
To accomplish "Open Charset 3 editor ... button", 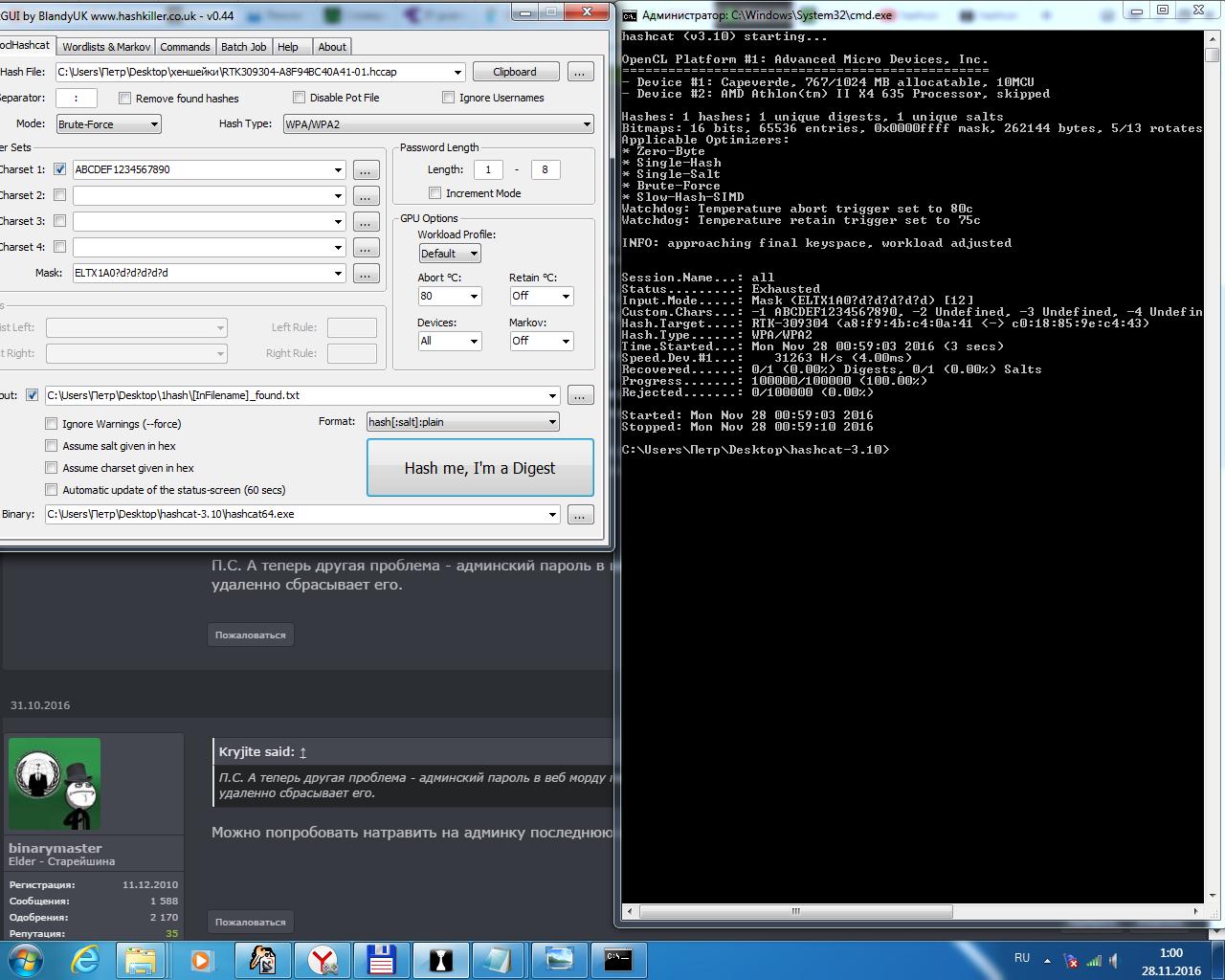I will 367,222.
